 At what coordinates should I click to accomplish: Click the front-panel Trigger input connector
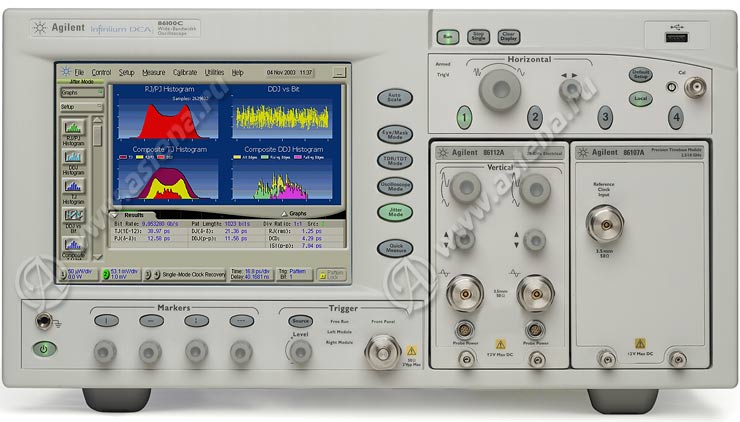[x=383, y=352]
